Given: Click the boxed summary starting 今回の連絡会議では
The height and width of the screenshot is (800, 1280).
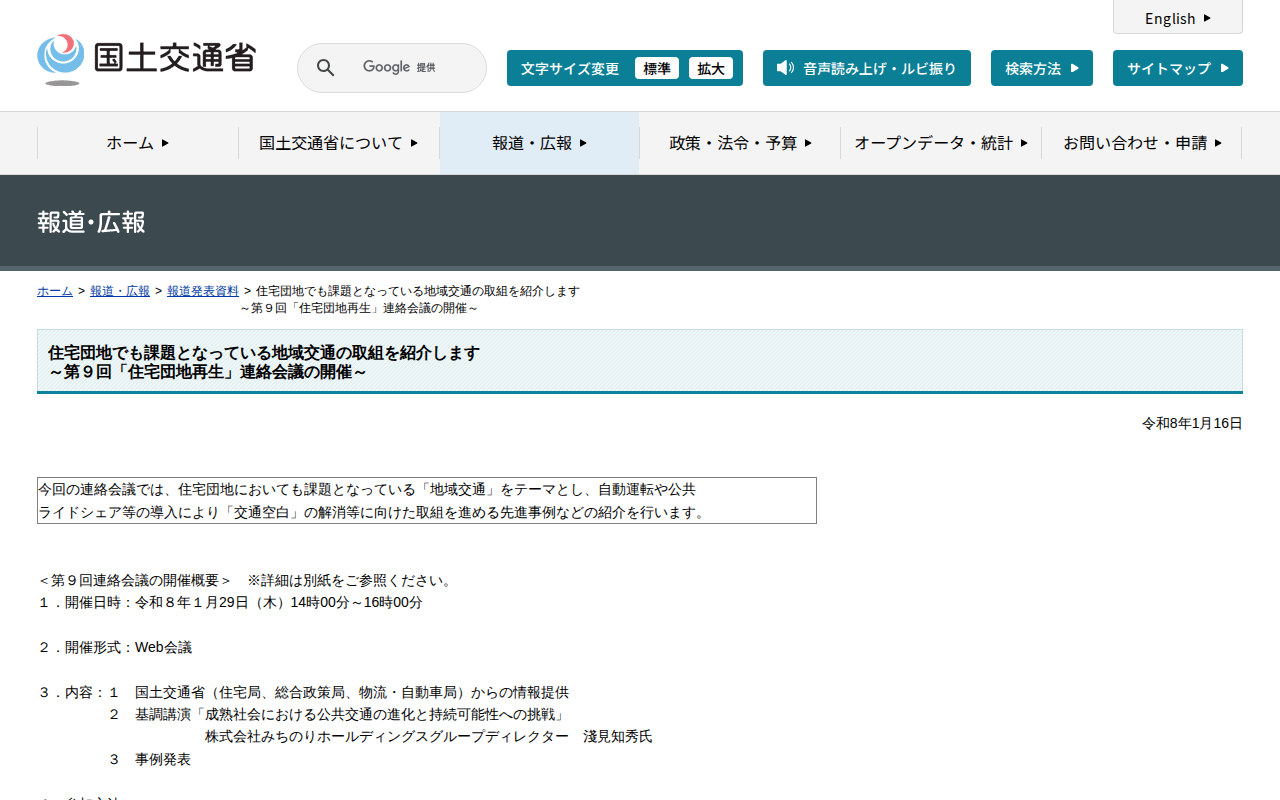Looking at the screenshot, I should coord(427,501).
